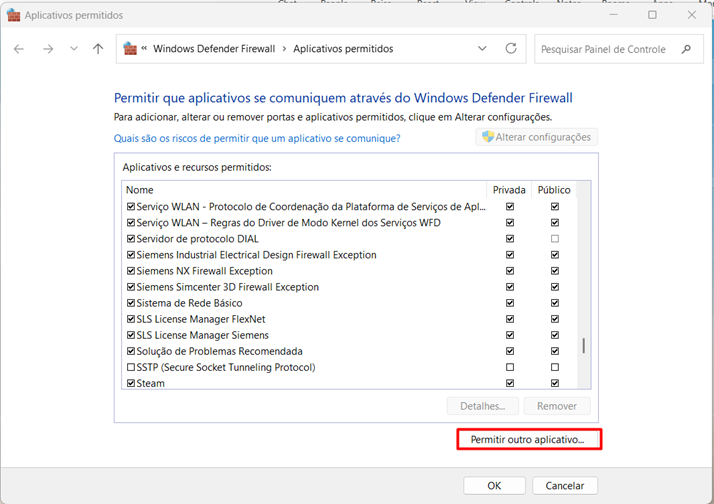Click the breadcrumb overflow chevrons
The width and height of the screenshot is (714, 504).
145,49
